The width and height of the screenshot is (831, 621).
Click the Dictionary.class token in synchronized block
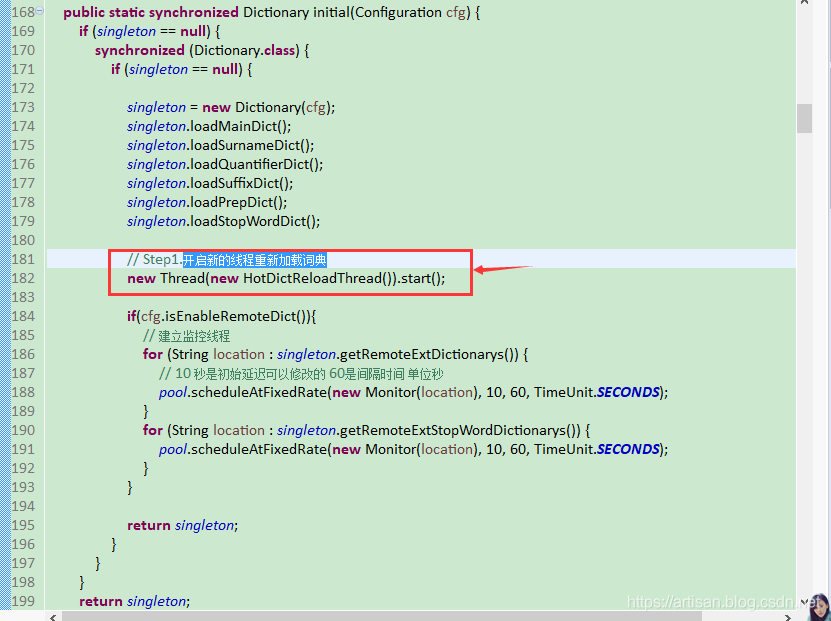click(247, 51)
